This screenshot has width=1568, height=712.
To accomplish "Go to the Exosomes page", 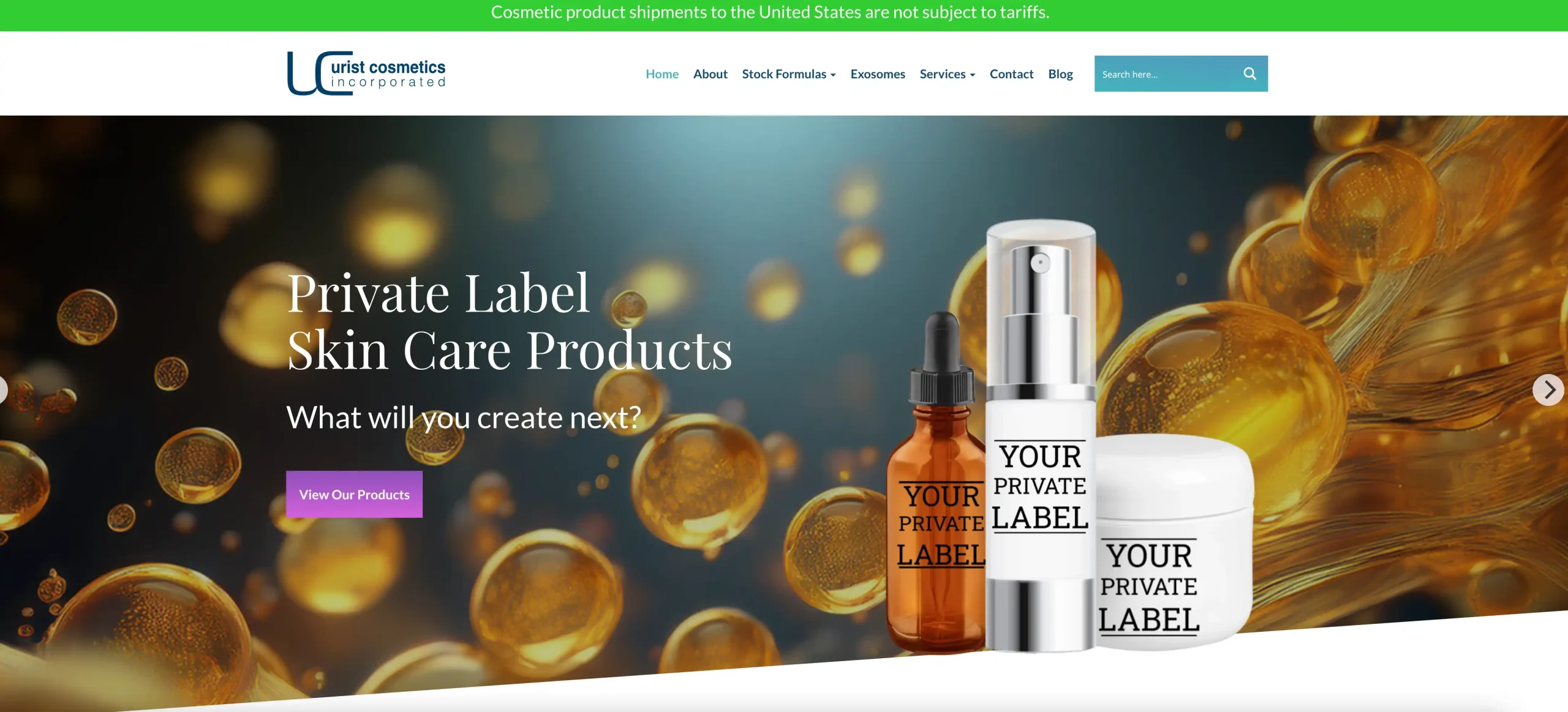I will click(x=877, y=74).
